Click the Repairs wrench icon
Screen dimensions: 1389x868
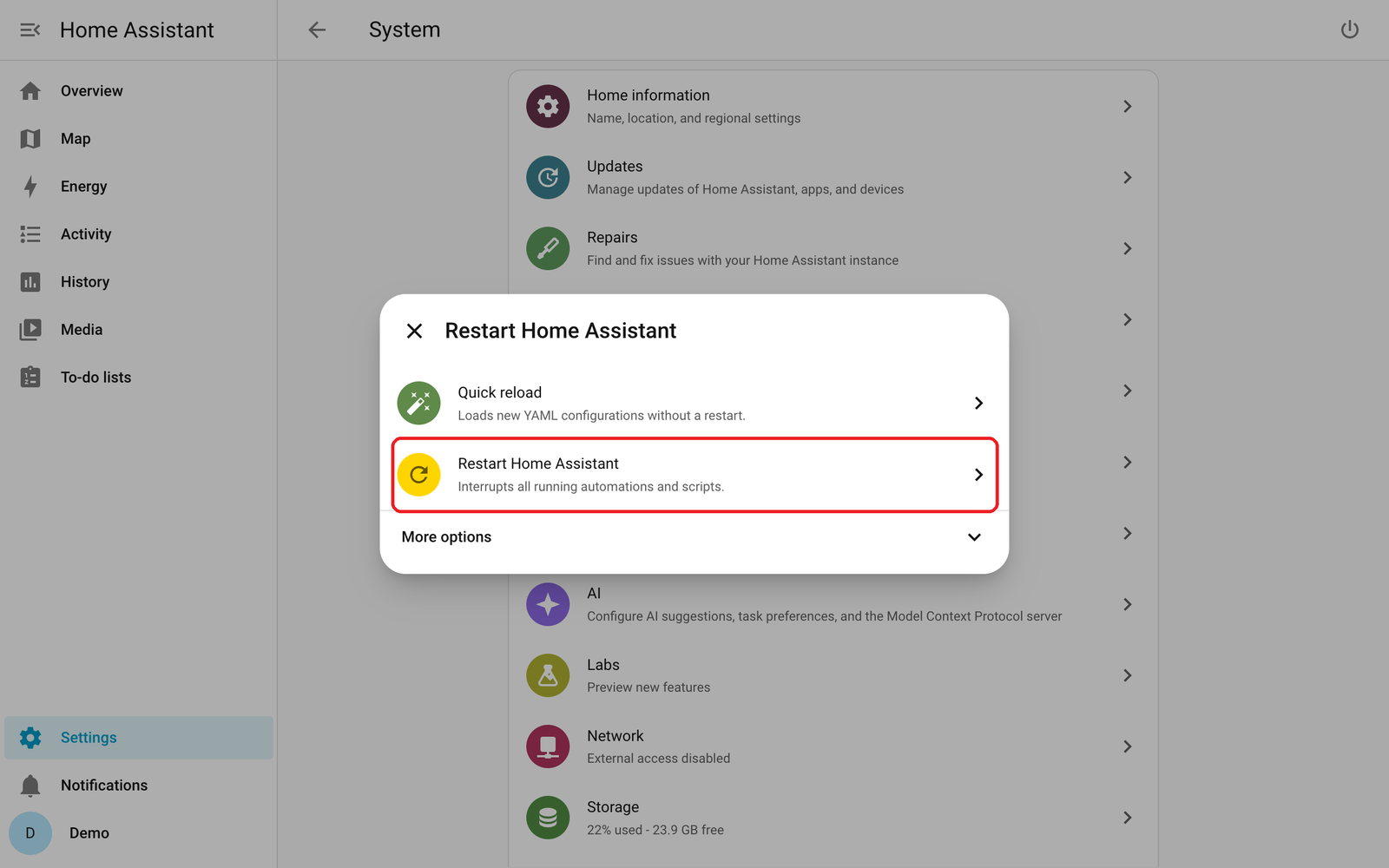click(x=548, y=249)
